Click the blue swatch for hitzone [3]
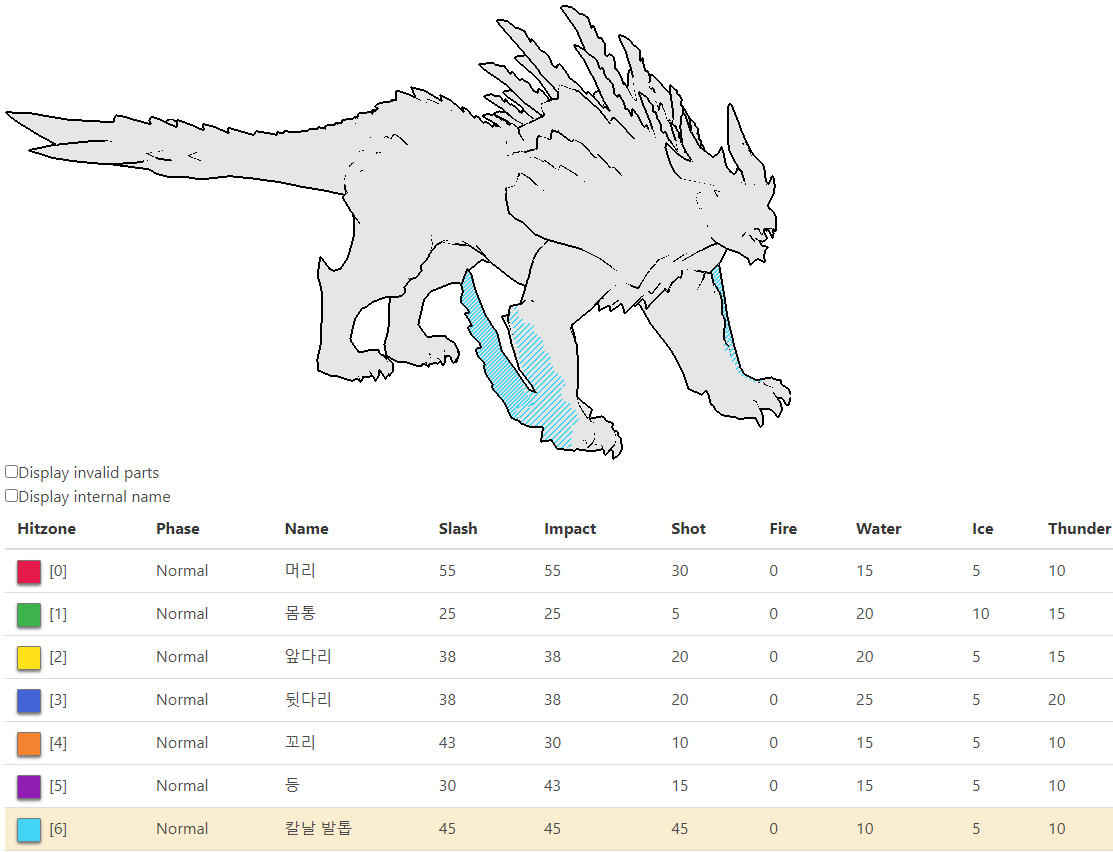This screenshot has width=1113, height=852. point(29,701)
